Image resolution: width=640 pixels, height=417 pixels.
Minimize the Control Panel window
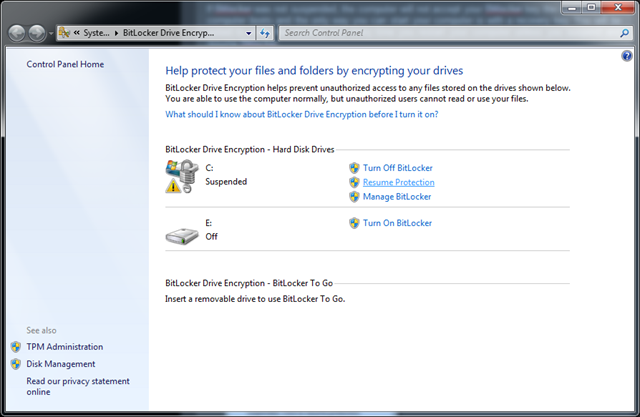coord(572,8)
